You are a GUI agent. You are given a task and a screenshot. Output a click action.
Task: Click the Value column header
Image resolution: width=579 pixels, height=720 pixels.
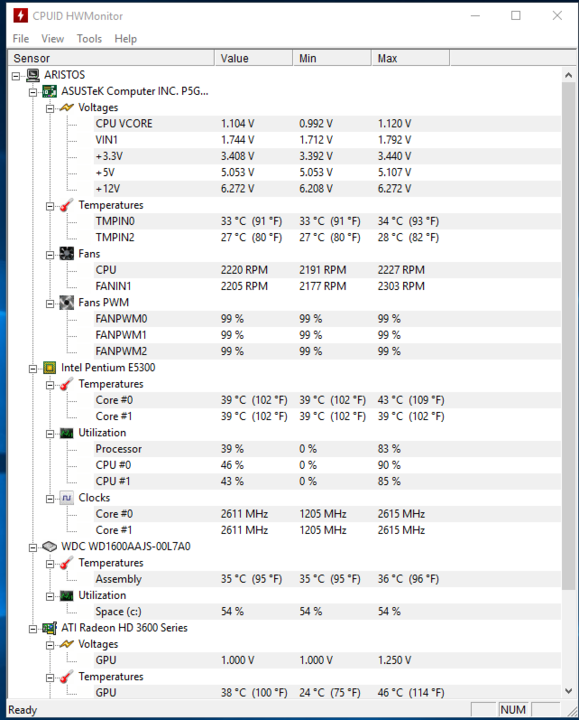coord(253,58)
